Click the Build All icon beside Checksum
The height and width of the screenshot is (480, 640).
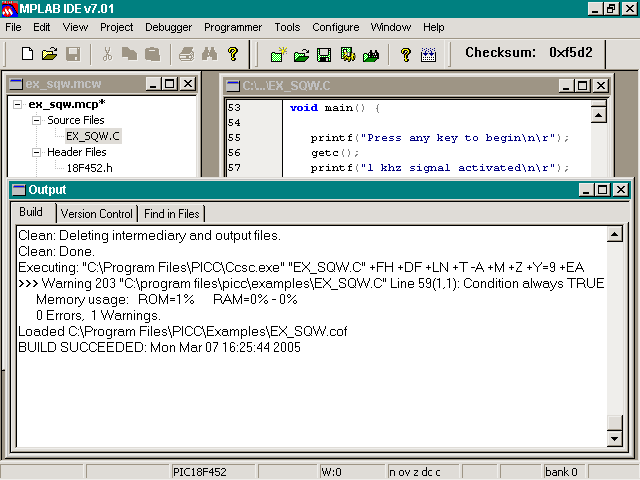click(428, 55)
